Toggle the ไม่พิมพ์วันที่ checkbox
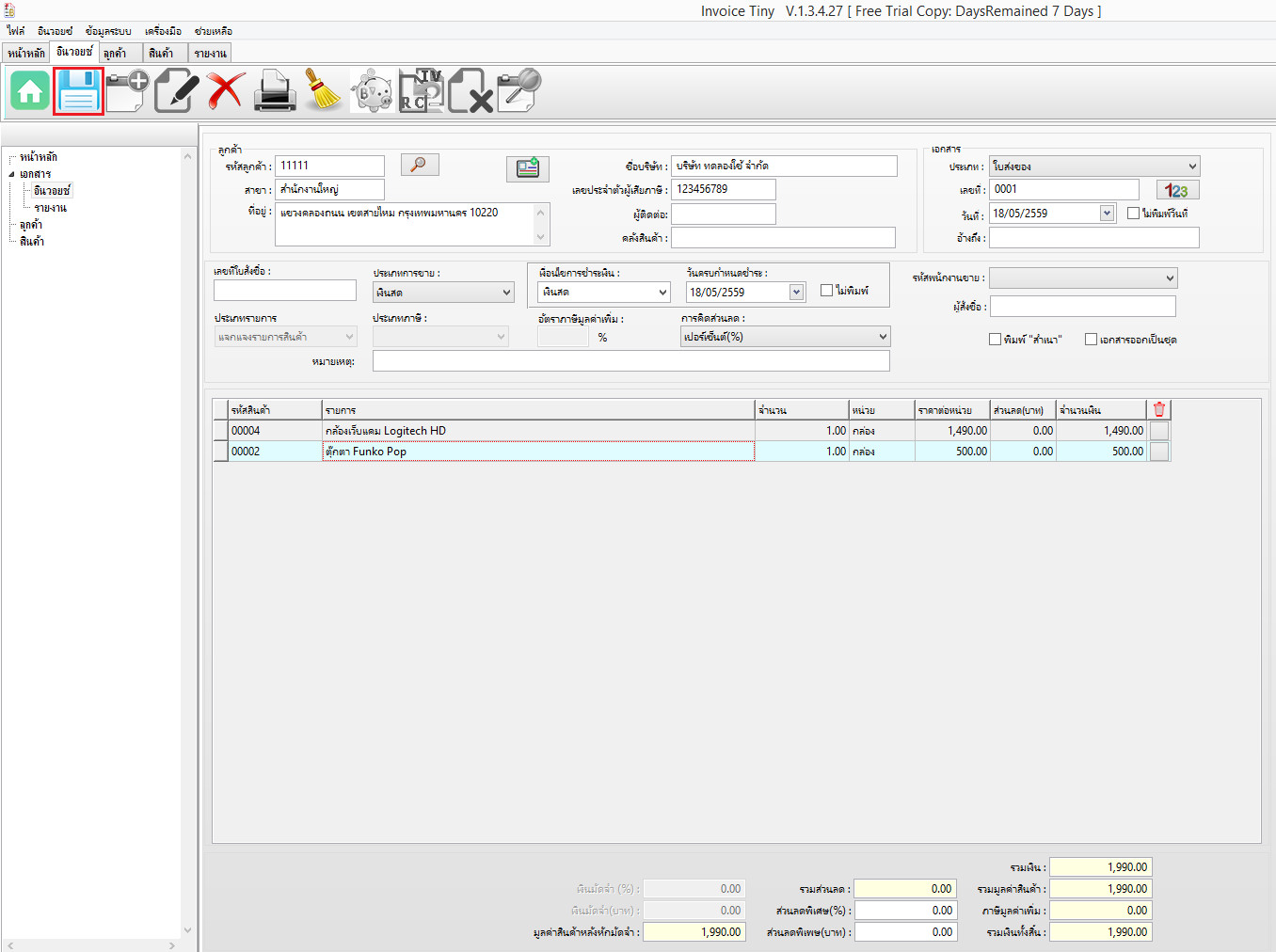Screen dimensions: 1276x952 point(1133,214)
